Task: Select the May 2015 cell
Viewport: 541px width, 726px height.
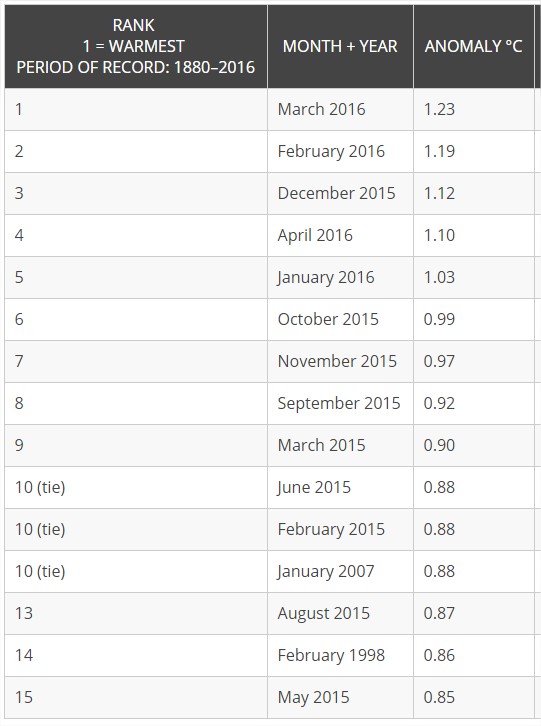Action: pyautogui.click(x=340, y=697)
